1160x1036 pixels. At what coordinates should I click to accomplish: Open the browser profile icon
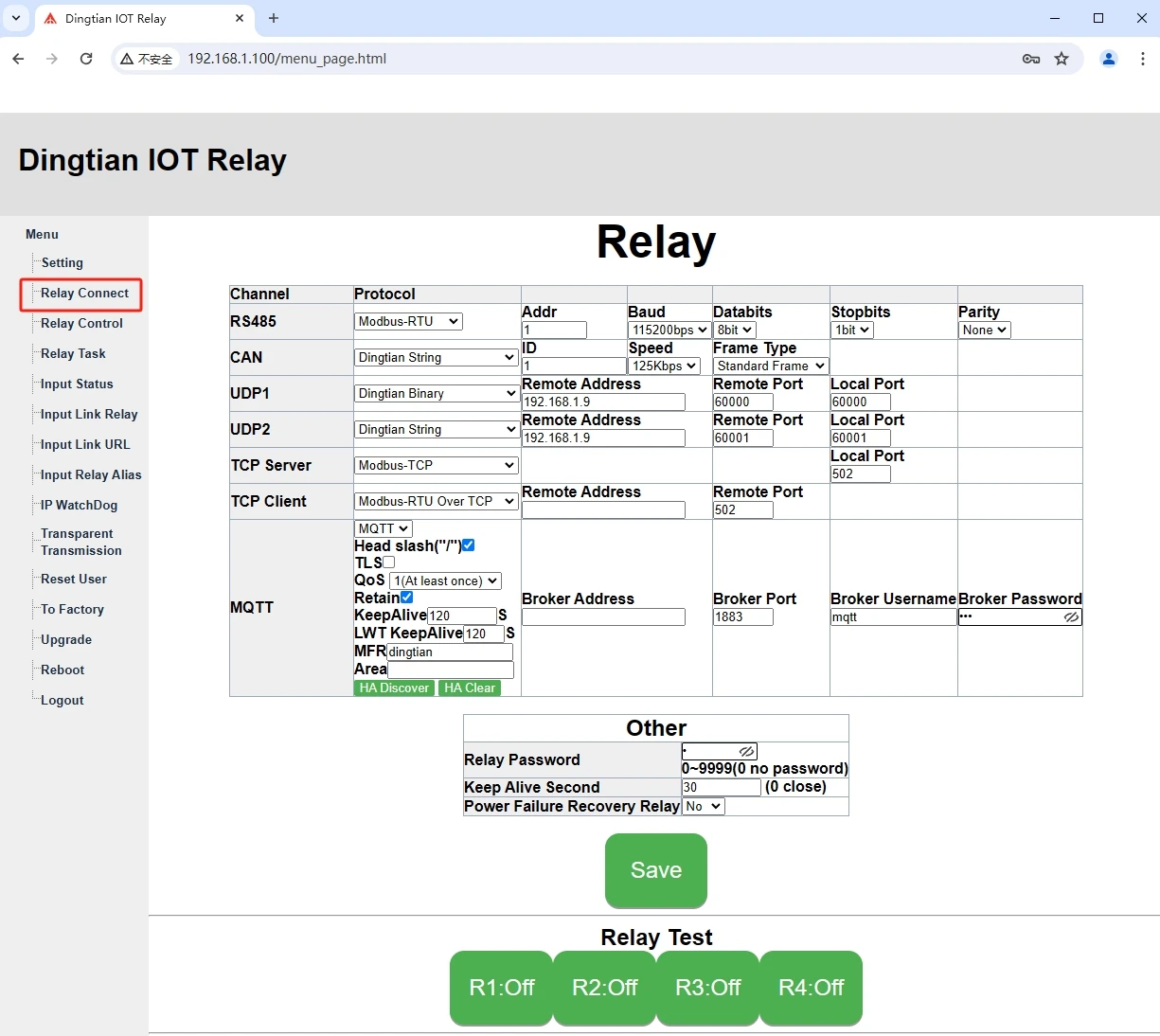1108,59
